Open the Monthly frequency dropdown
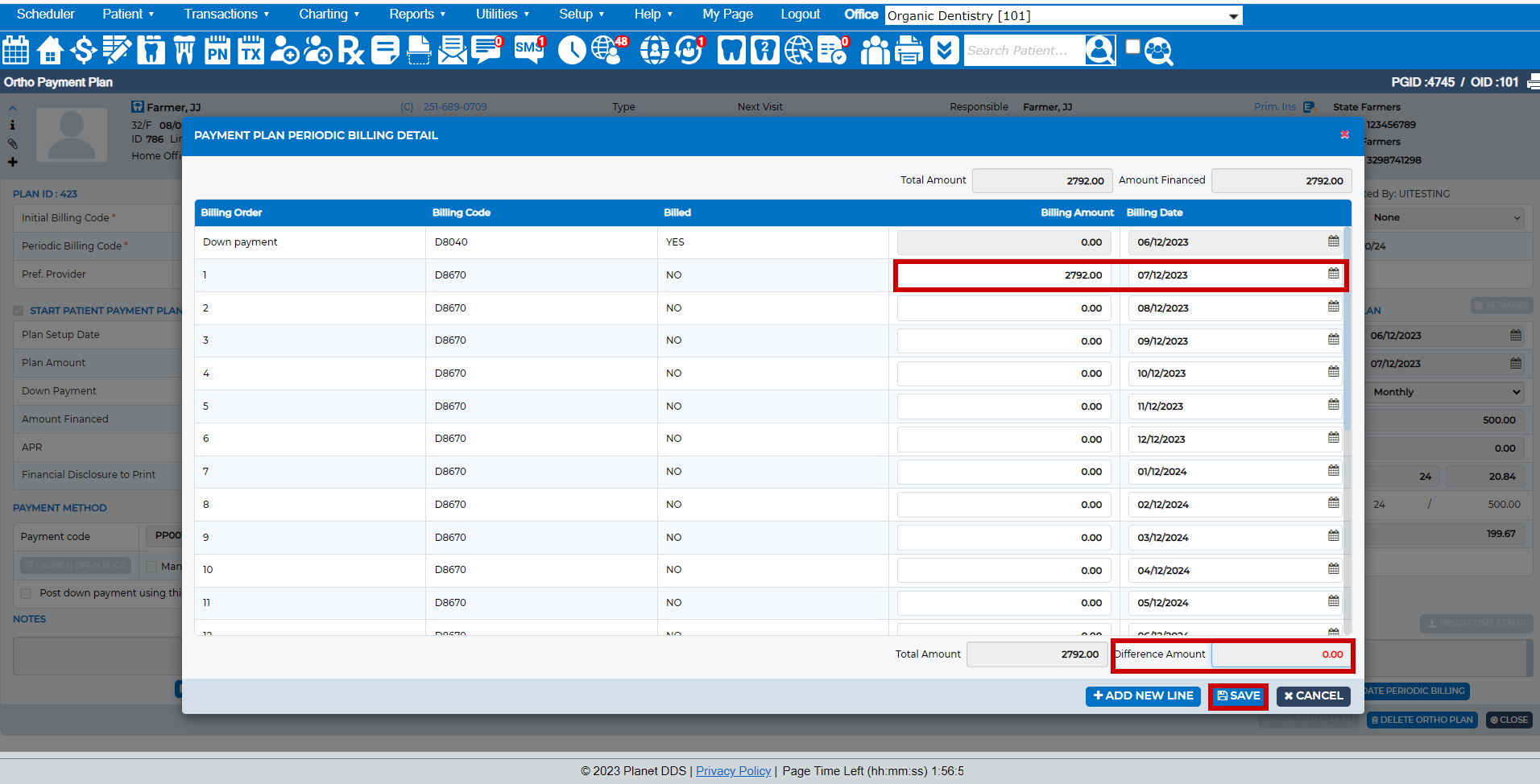Viewport: 1540px width, 784px height. point(1447,392)
